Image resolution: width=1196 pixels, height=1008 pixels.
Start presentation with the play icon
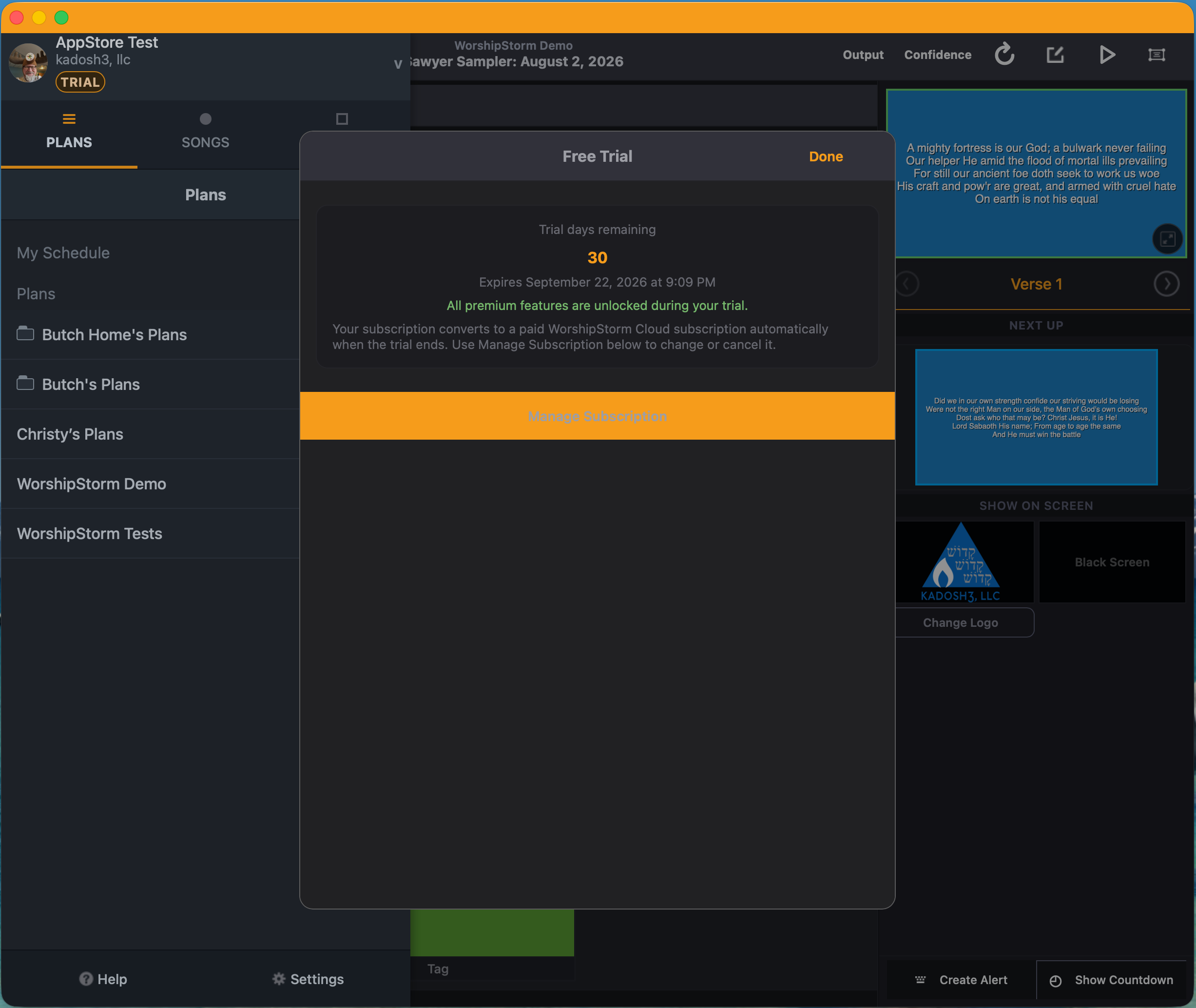point(1107,55)
